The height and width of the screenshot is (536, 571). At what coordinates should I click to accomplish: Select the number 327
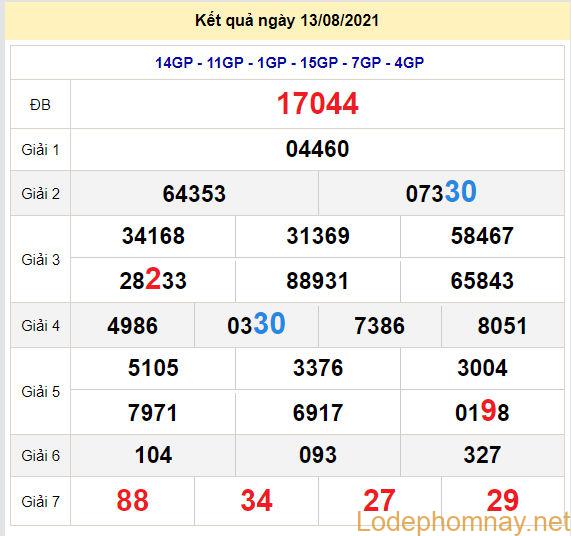click(482, 455)
